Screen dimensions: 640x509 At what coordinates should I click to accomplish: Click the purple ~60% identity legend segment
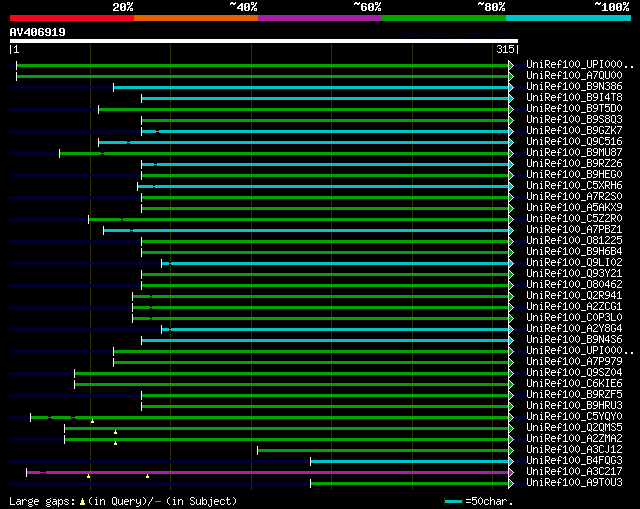[320, 18]
